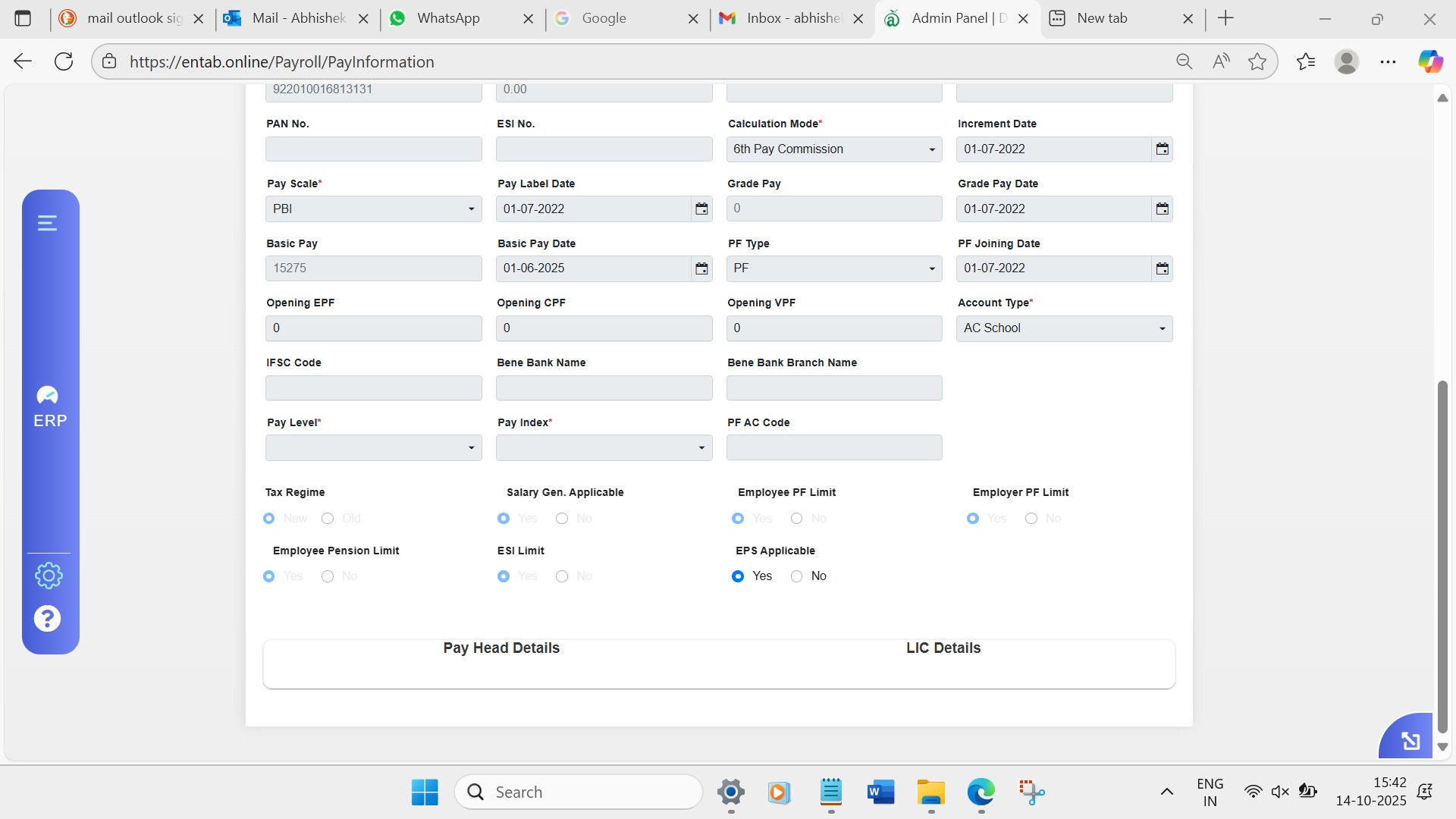Image resolution: width=1456 pixels, height=819 pixels.
Task: Open the sidebar hamburger menu icon
Action: click(47, 223)
